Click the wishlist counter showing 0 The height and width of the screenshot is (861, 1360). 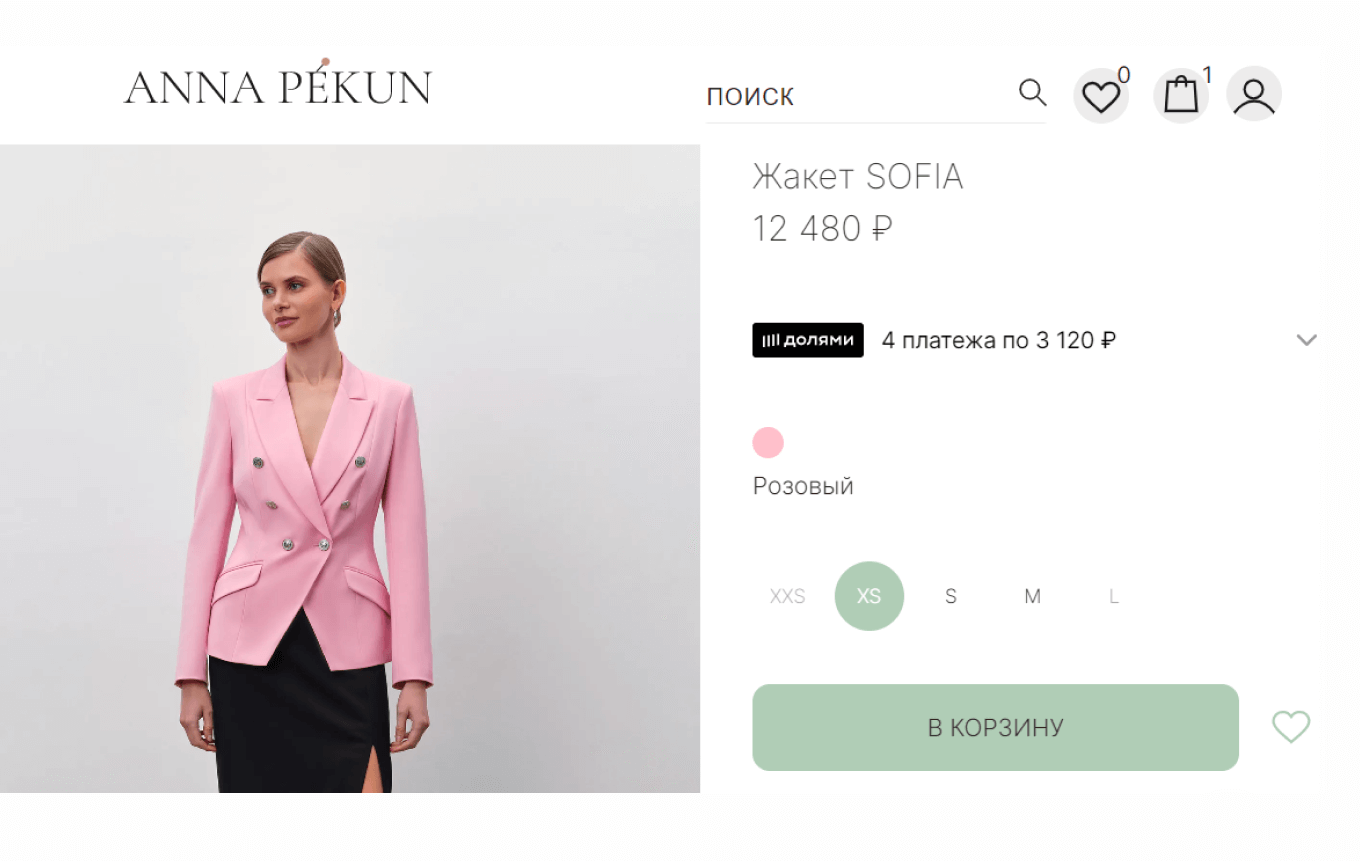coord(1125,72)
